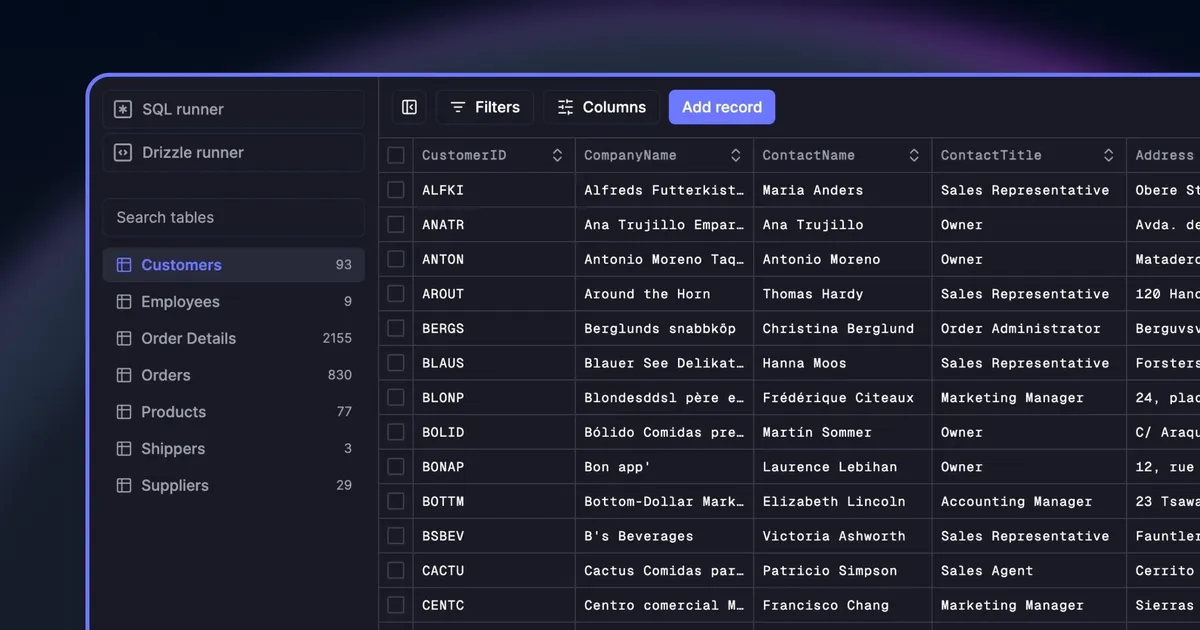The image size is (1200, 630).
Task: Focus the Search tables field
Action: [233, 217]
